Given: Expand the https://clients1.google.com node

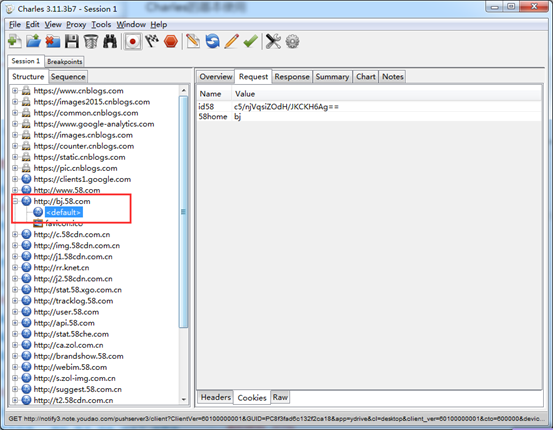Looking at the screenshot, I should 15,179.
